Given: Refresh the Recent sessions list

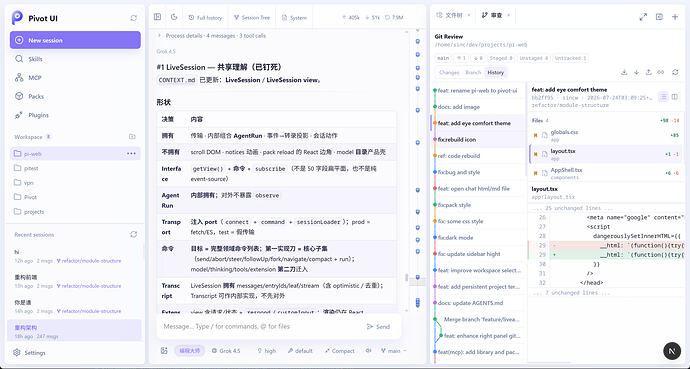Looking at the screenshot, I should [x=134, y=234].
